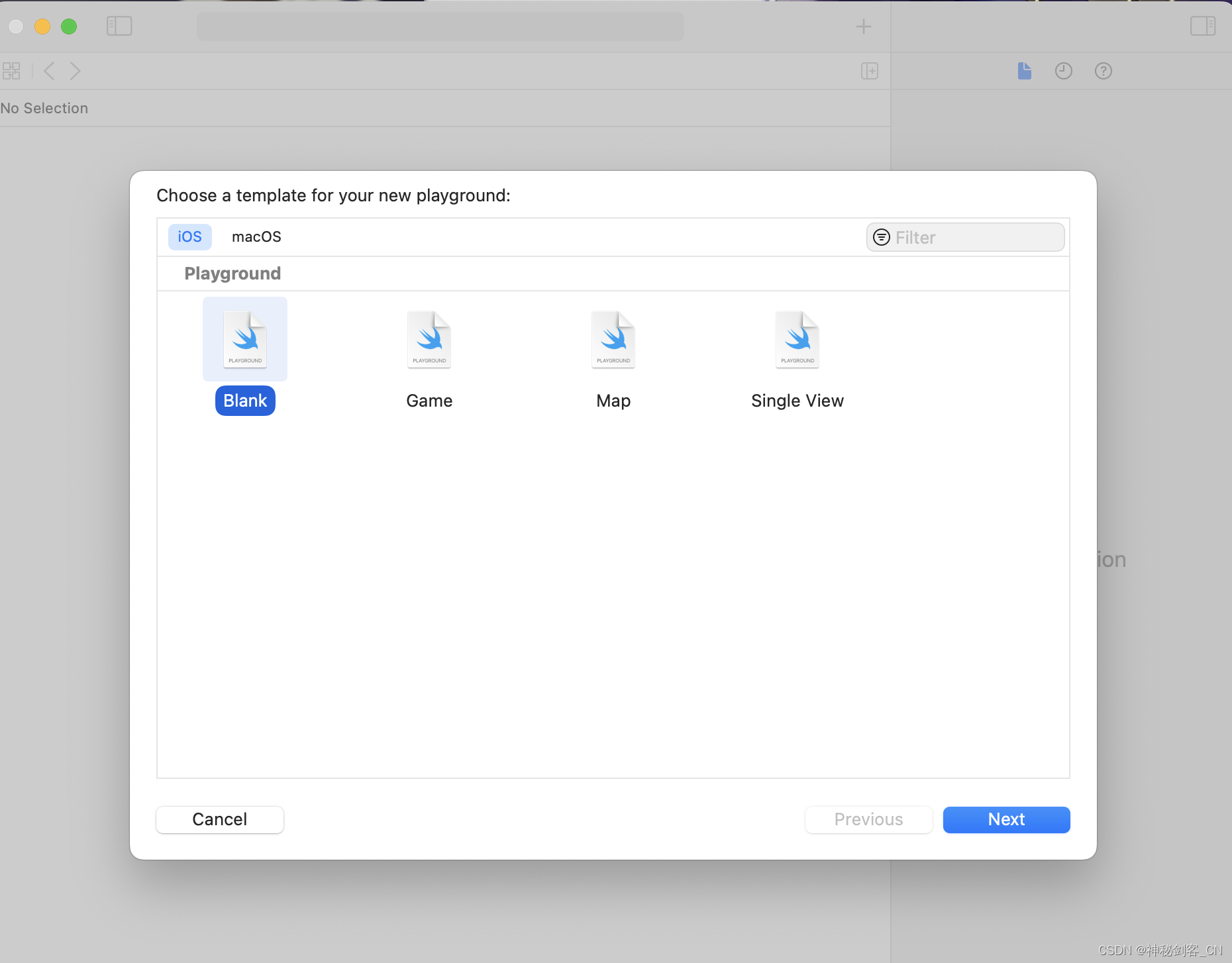
Task: Toggle the inspector panel at top right
Action: (x=1203, y=26)
